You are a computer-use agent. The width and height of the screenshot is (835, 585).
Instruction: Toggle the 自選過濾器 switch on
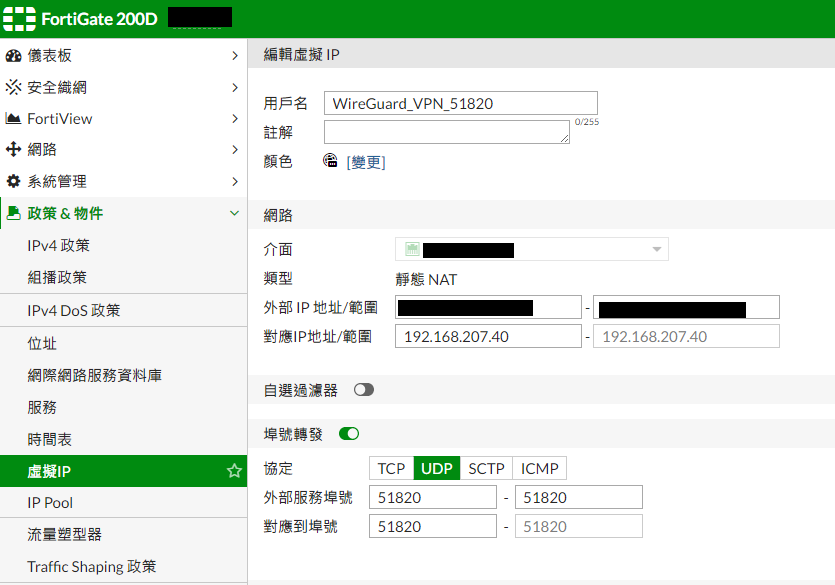pyautogui.click(x=364, y=390)
